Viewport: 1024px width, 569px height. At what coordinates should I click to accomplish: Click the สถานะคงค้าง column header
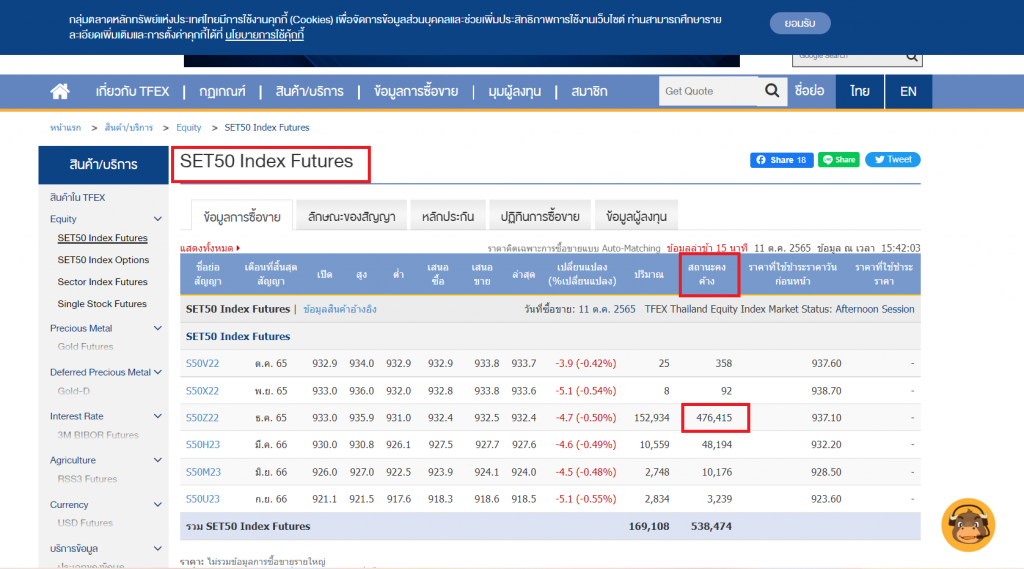(x=707, y=274)
